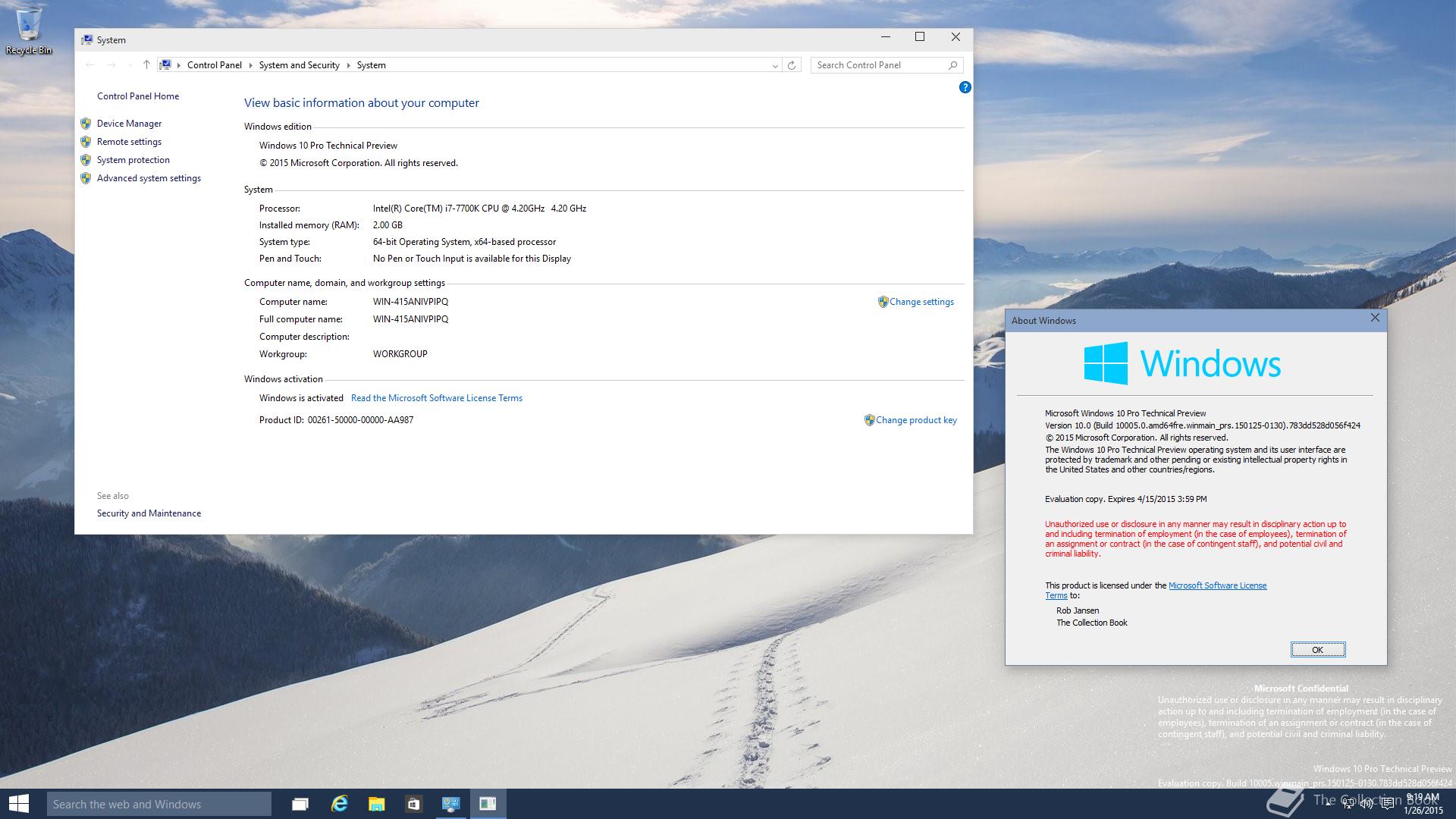Launch Internet Explorer from the taskbar

click(339, 804)
